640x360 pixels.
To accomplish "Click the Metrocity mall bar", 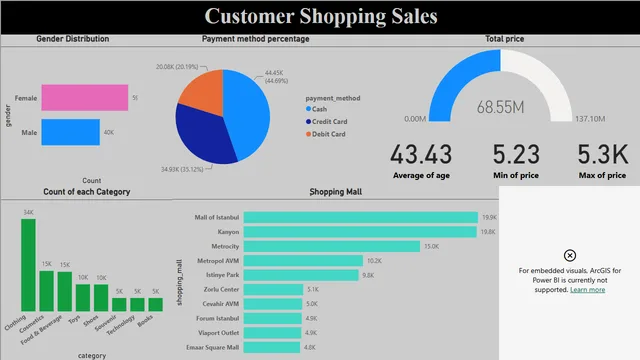I will click(x=332, y=246).
